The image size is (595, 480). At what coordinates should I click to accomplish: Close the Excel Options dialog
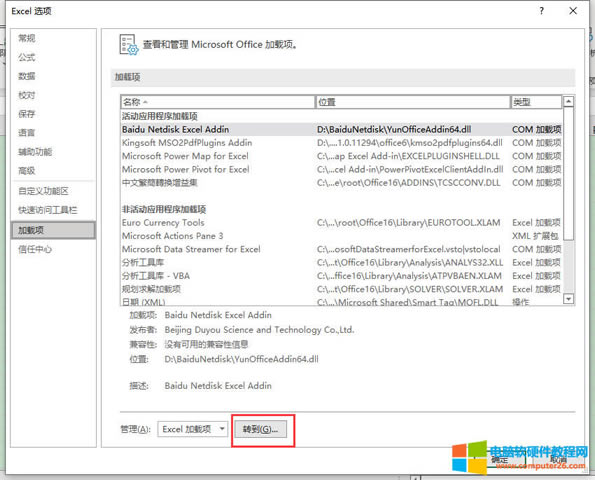click(573, 11)
